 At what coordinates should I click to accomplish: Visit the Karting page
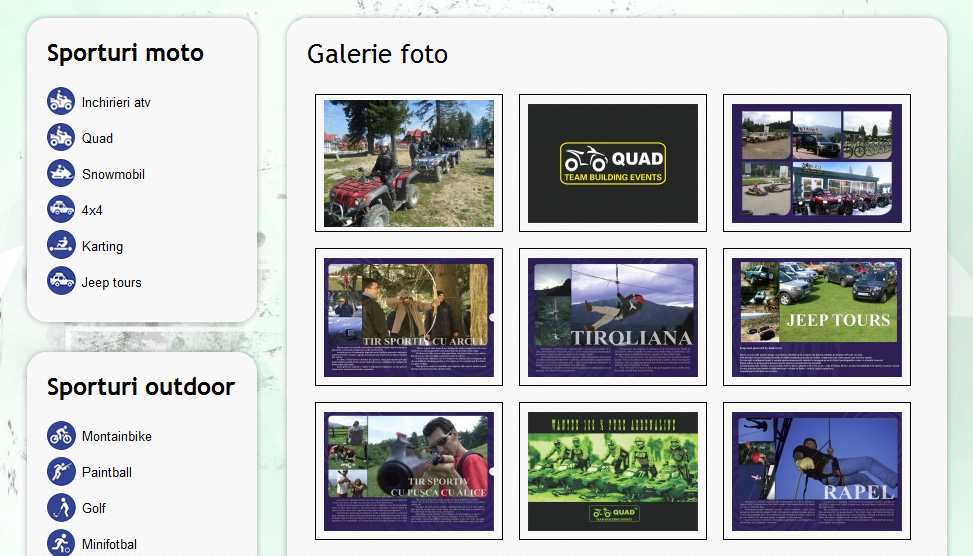(x=102, y=246)
